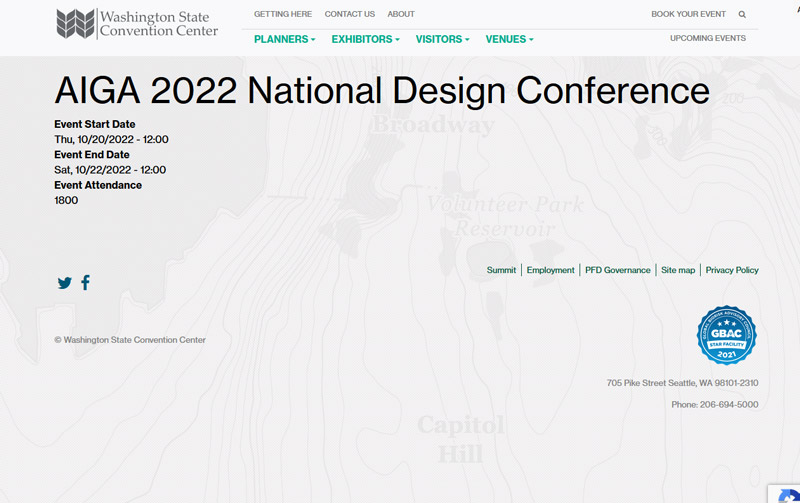Screen dimensions: 800x503
Task: Expand the Exhibitors dropdown menu
Action: click(x=365, y=39)
